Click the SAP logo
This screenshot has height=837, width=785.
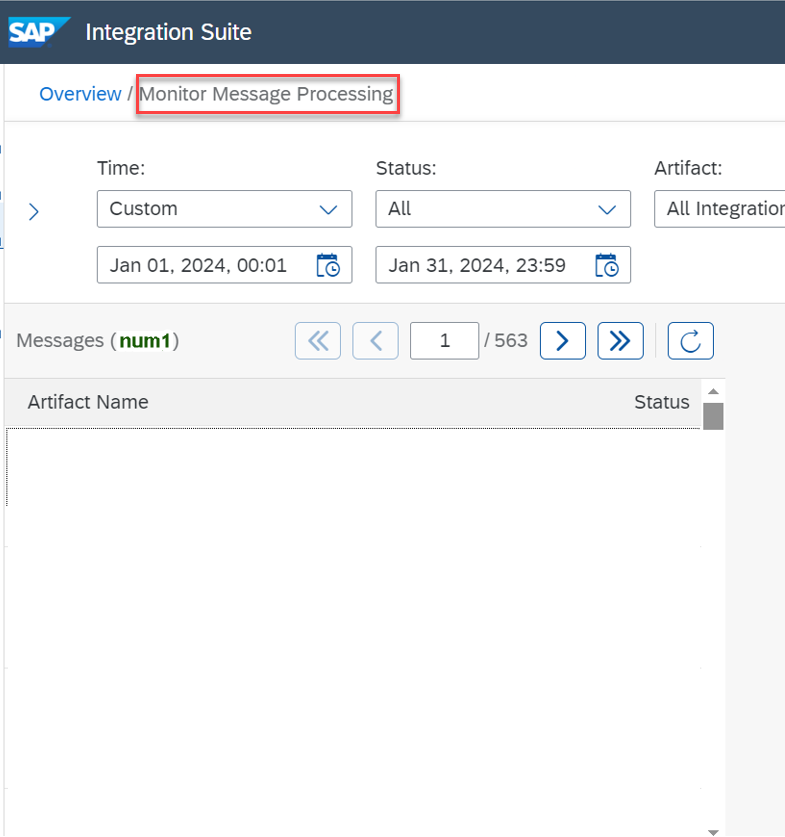pyautogui.click(x=39, y=32)
